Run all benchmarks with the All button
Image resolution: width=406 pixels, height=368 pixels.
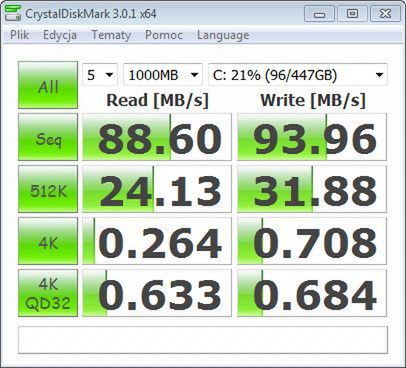pyautogui.click(x=48, y=85)
